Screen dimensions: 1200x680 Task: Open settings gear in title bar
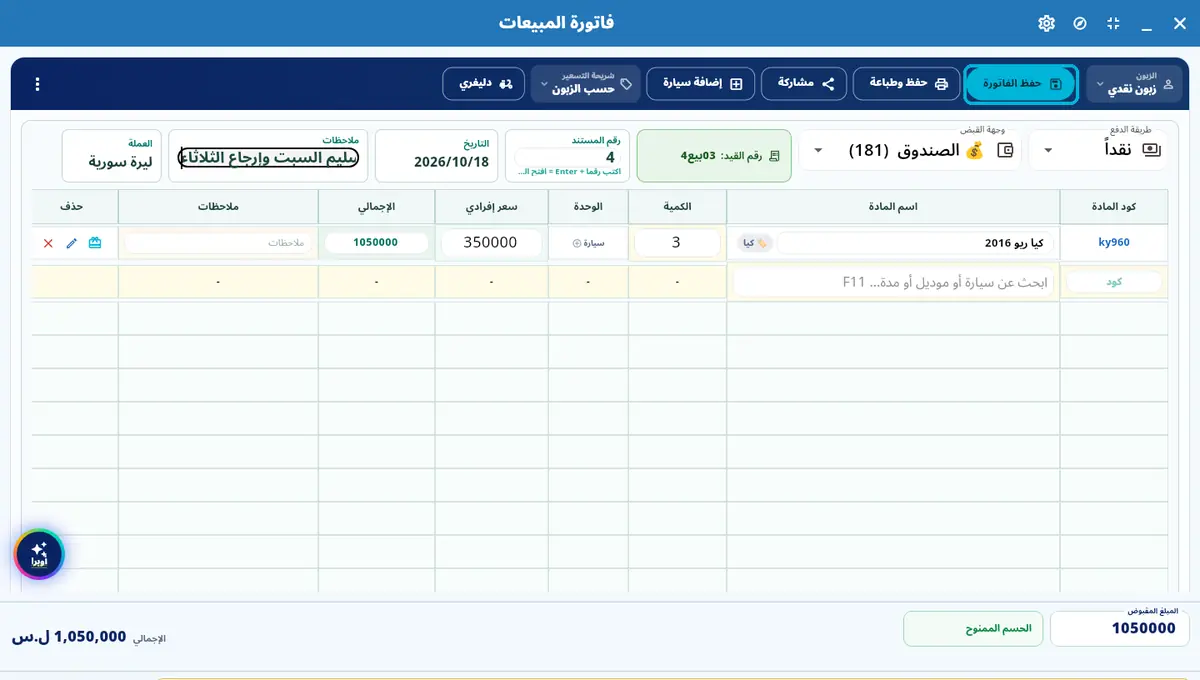click(x=1046, y=23)
